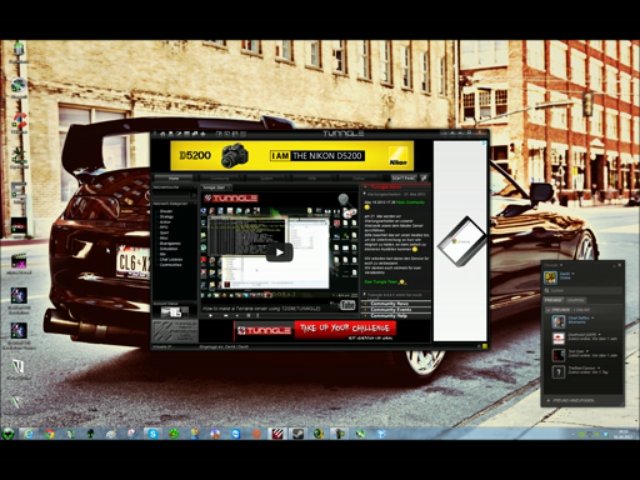Click the Freund hinzufügen button
Screen dimensions: 640x480
point(575,400)
